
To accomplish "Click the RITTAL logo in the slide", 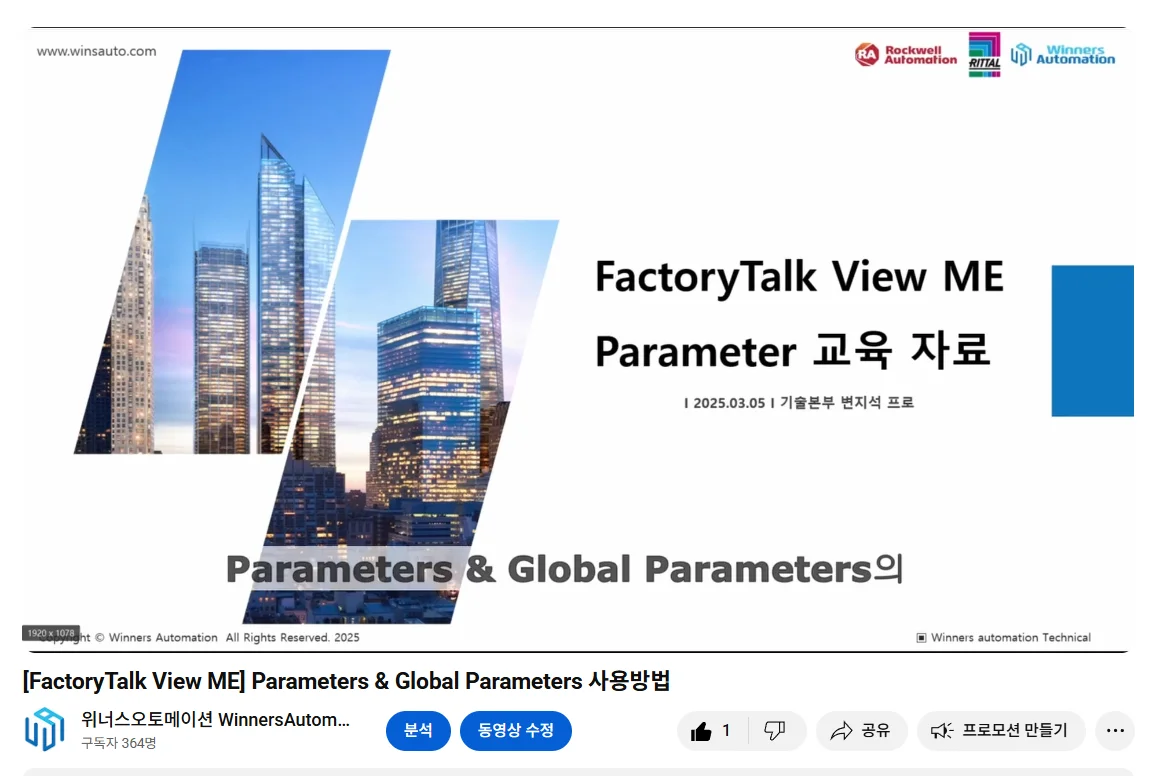I will [x=984, y=54].
